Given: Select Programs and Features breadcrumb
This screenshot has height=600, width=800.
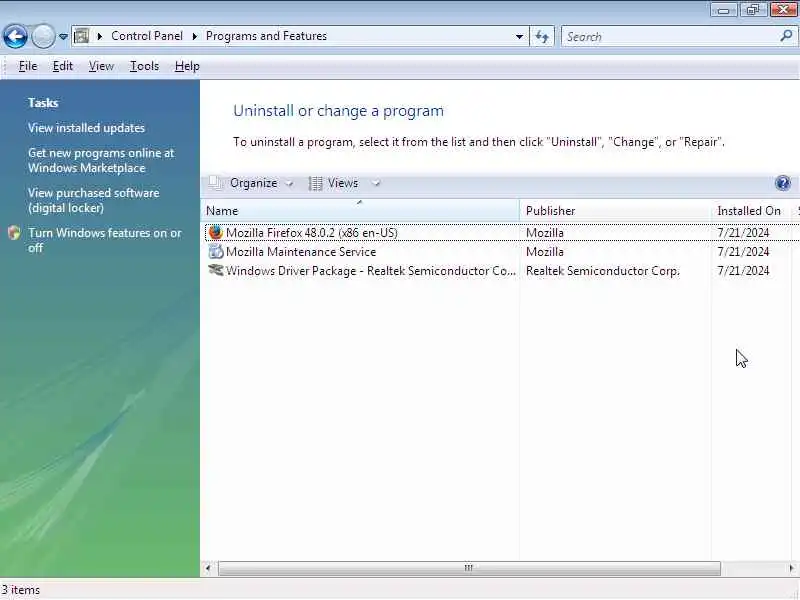Looking at the screenshot, I should (266, 36).
